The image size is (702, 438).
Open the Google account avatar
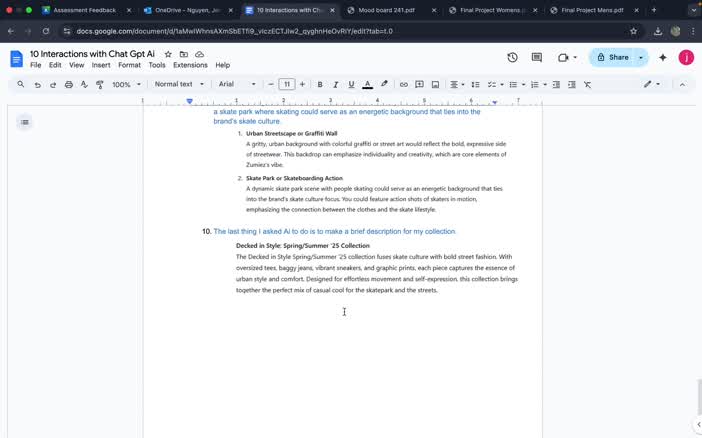tap(686, 57)
